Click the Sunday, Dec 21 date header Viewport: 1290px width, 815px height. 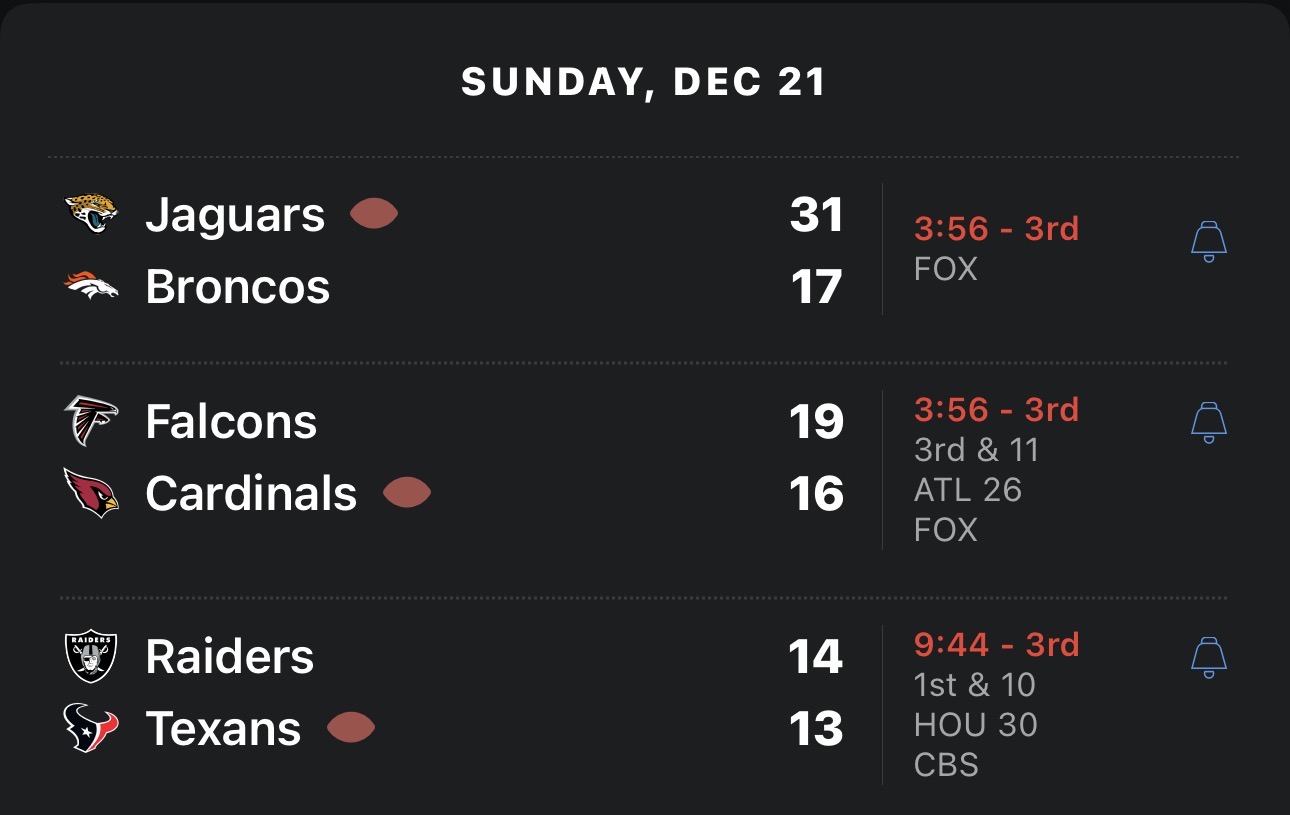pyautogui.click(x=644, y=82)
